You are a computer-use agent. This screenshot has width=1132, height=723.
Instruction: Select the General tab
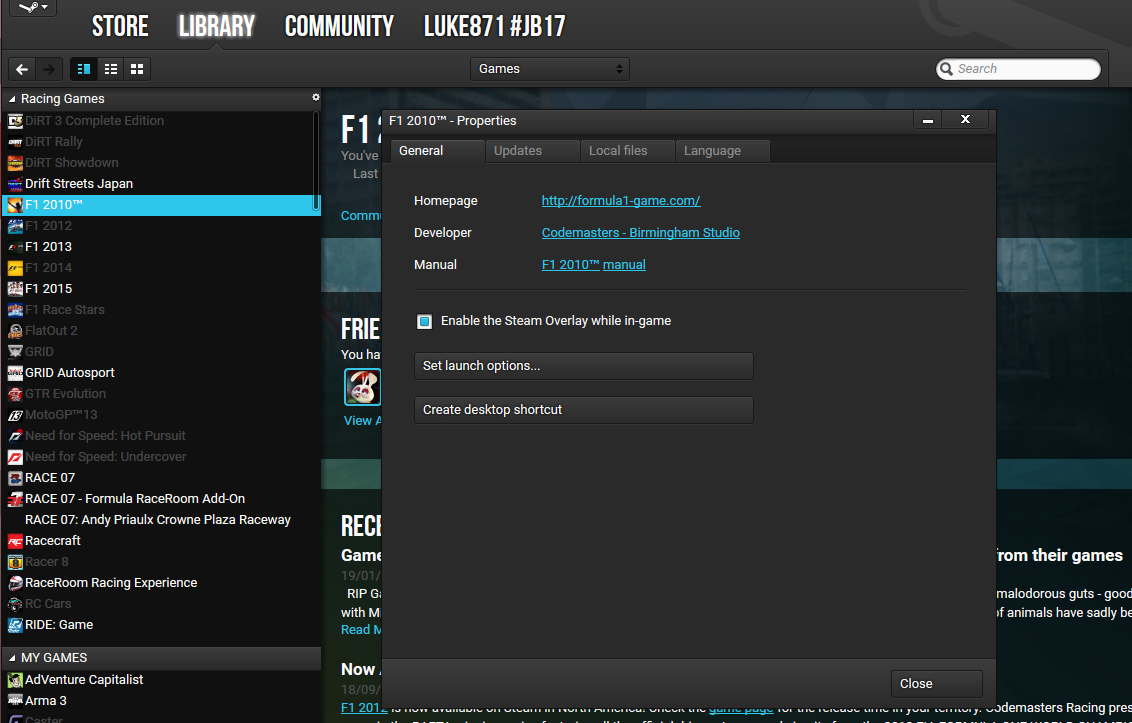tap(437, 151)
